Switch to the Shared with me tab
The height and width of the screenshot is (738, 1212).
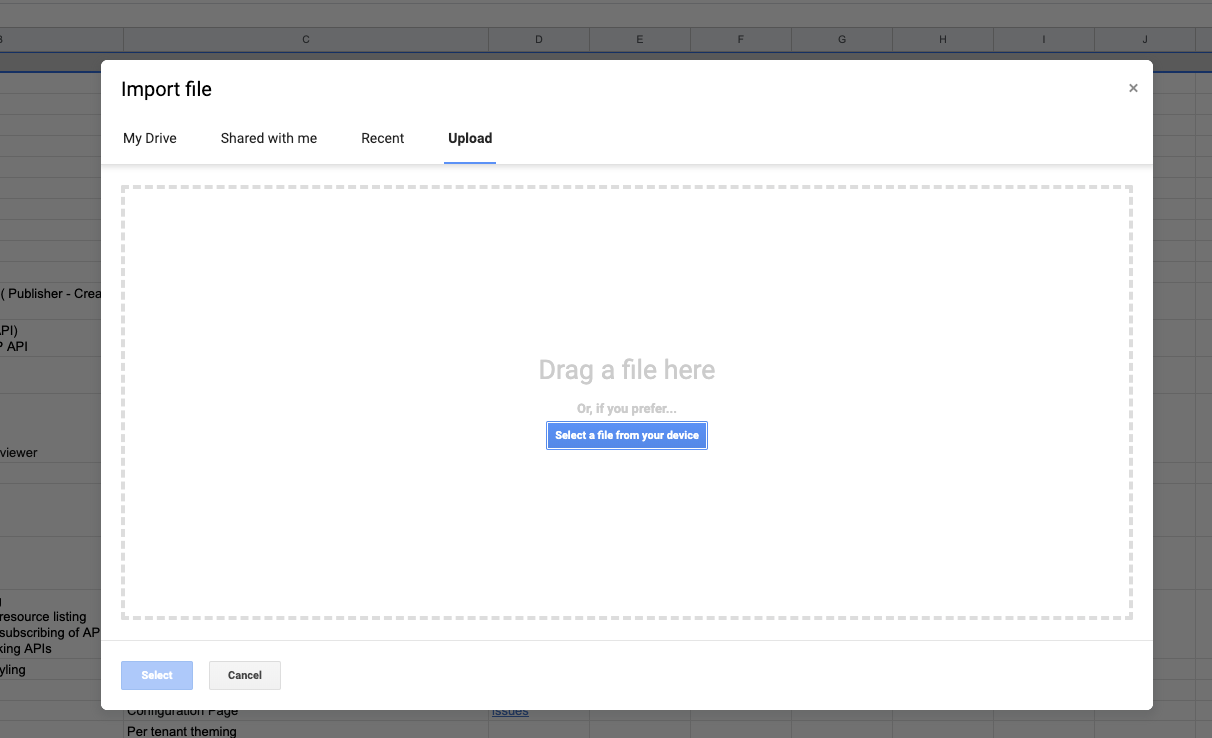click(x=268, y=138)
